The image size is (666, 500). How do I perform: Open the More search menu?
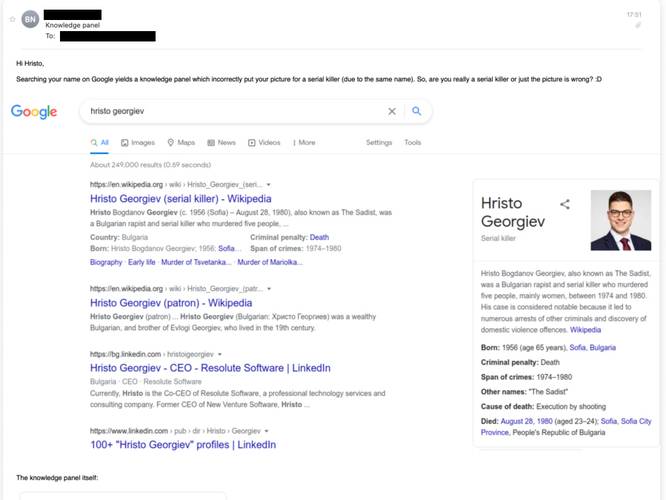304,143
